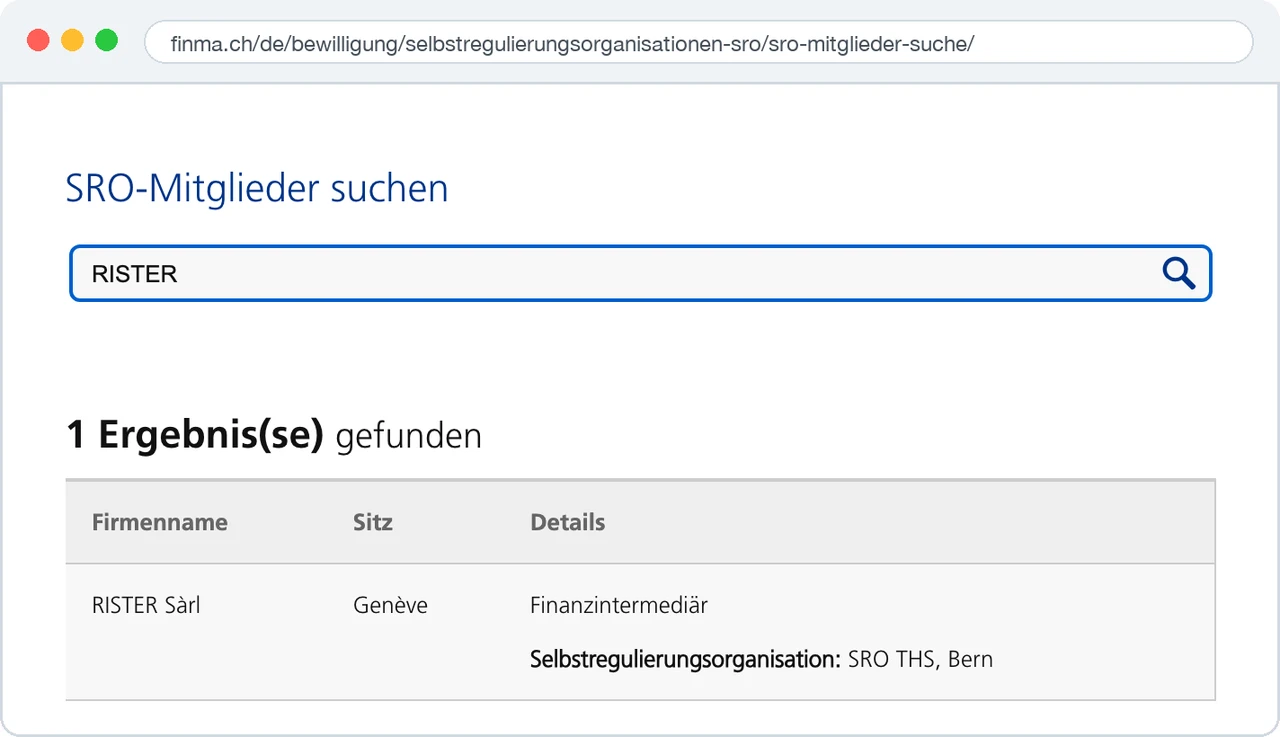1280x737 pixels.
Task: Minimize the window using yellow button
Action: tap(72, 41)
